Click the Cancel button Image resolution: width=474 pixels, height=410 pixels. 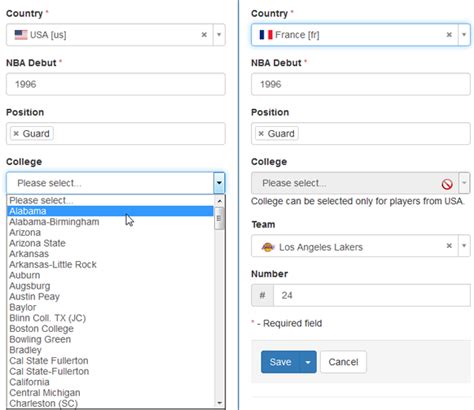pyautogui.click(x=343, y=362)
